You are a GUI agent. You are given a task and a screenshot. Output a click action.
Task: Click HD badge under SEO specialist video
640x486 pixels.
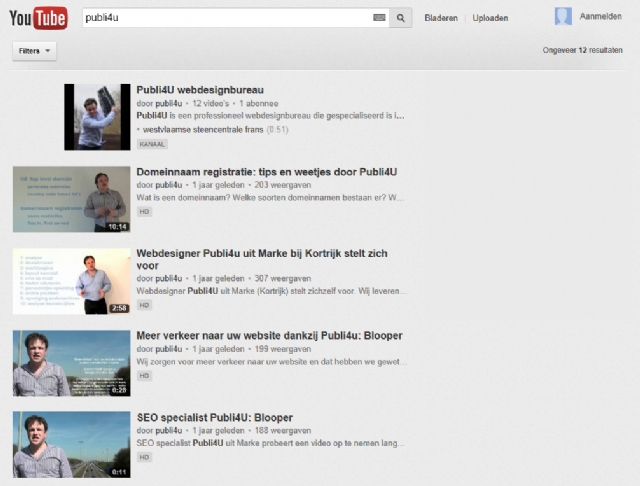(x=144, y=457)
